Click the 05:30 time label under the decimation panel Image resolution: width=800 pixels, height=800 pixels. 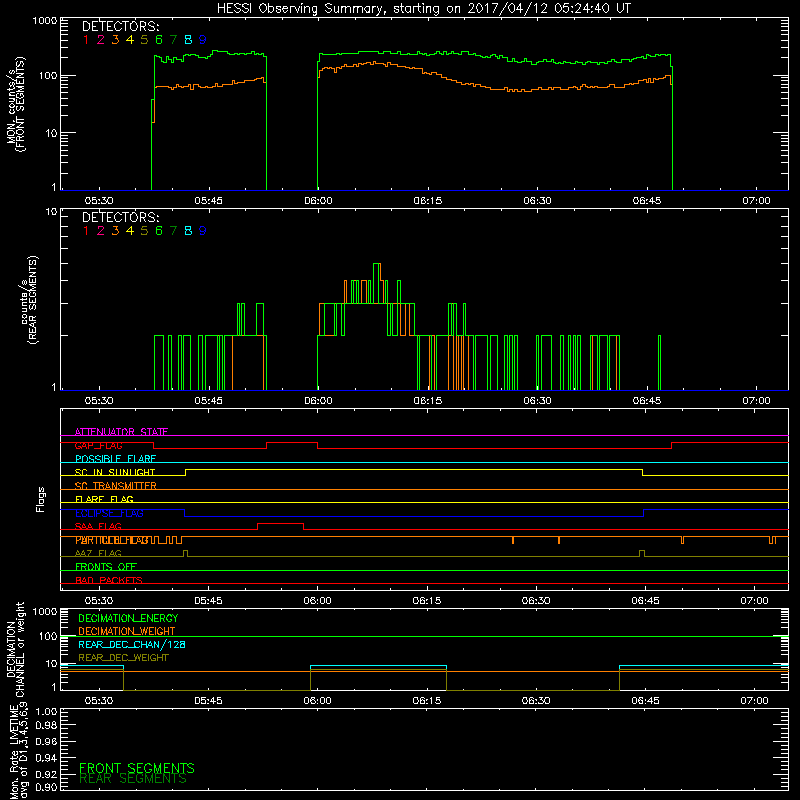[99, 701]
